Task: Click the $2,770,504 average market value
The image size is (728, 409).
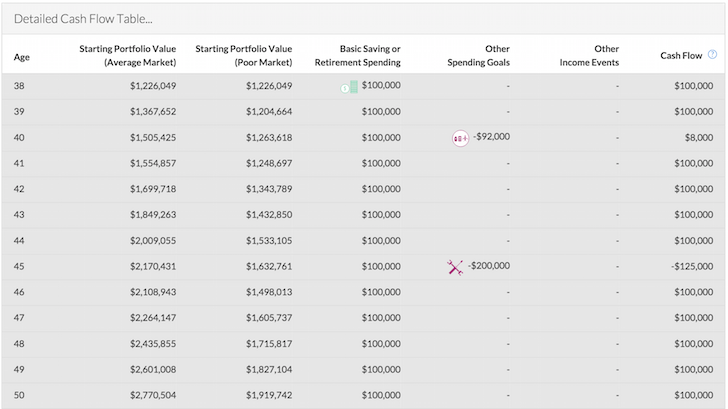Action: coord(153,396)
